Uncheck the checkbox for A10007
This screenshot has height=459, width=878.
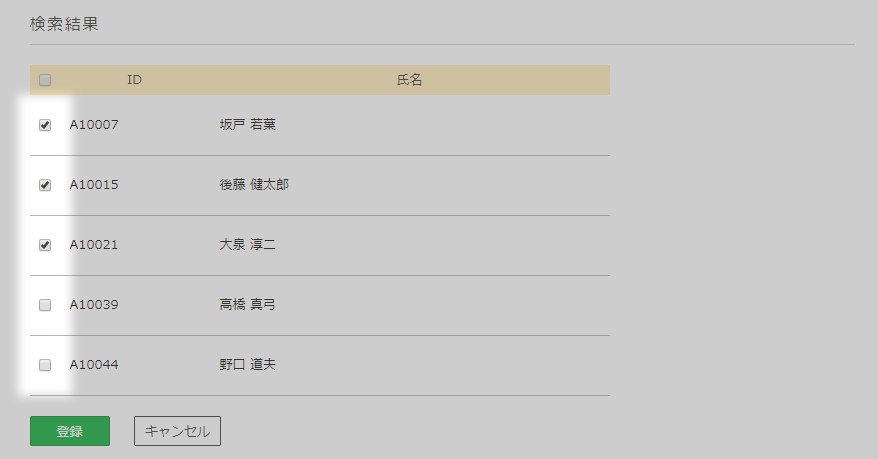pyautogui.click(x=45, y=125)
